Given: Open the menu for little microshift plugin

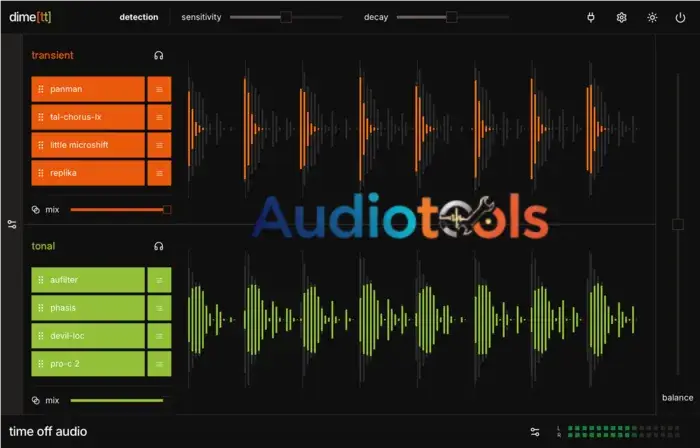Looking at the screenshot, I should click(159, 145).
